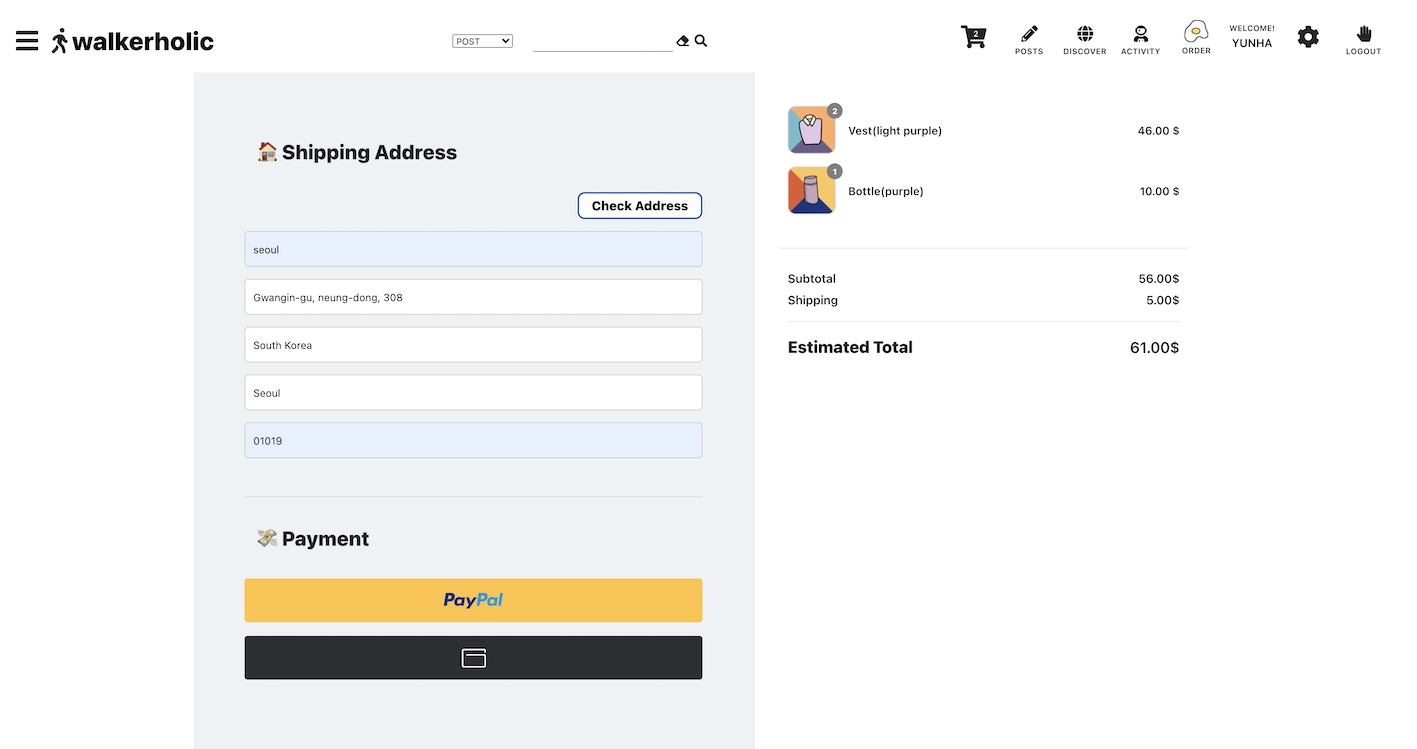Click the Logout hand icon

[1363, 40]
